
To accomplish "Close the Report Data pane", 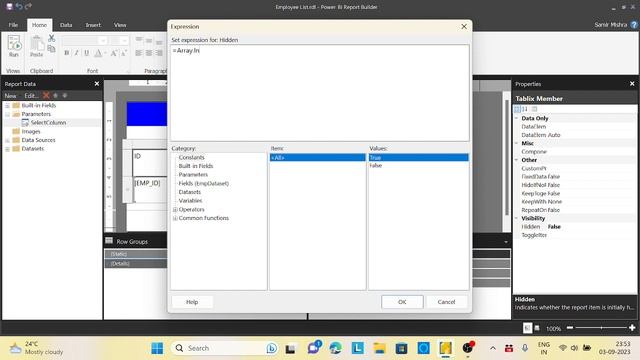I will (x=97, y=84).
